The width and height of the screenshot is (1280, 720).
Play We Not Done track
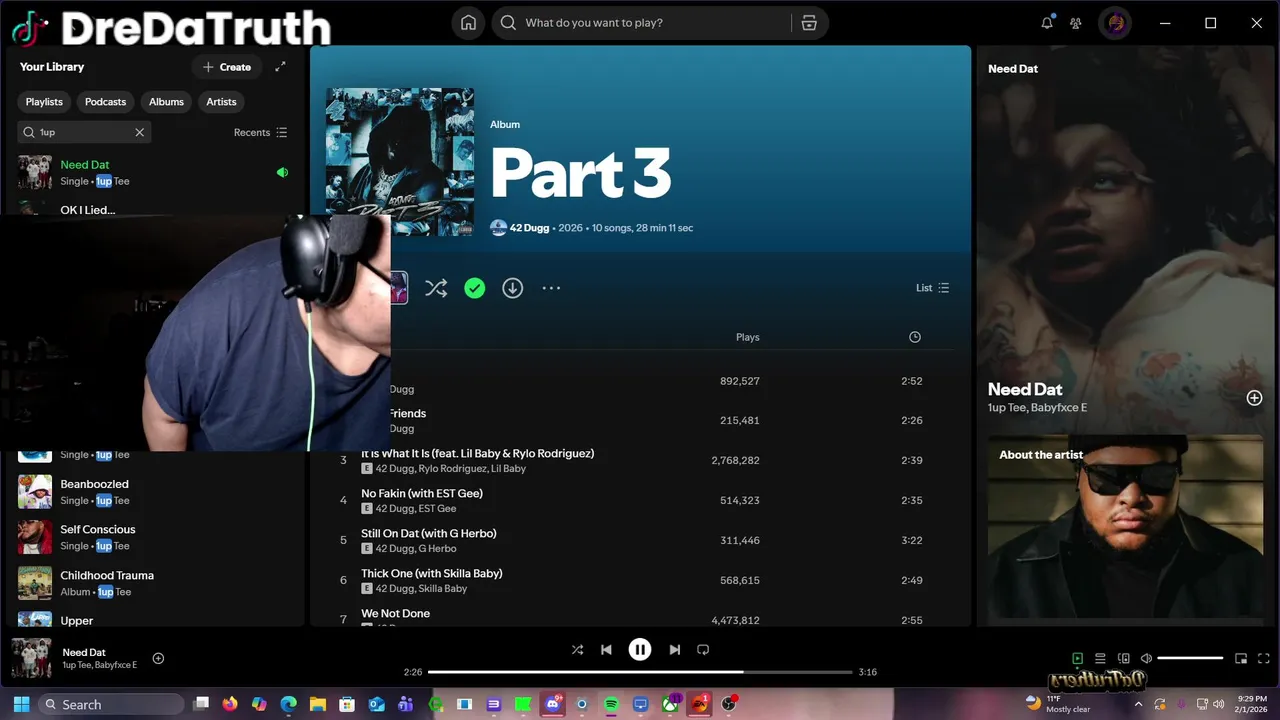395,613
